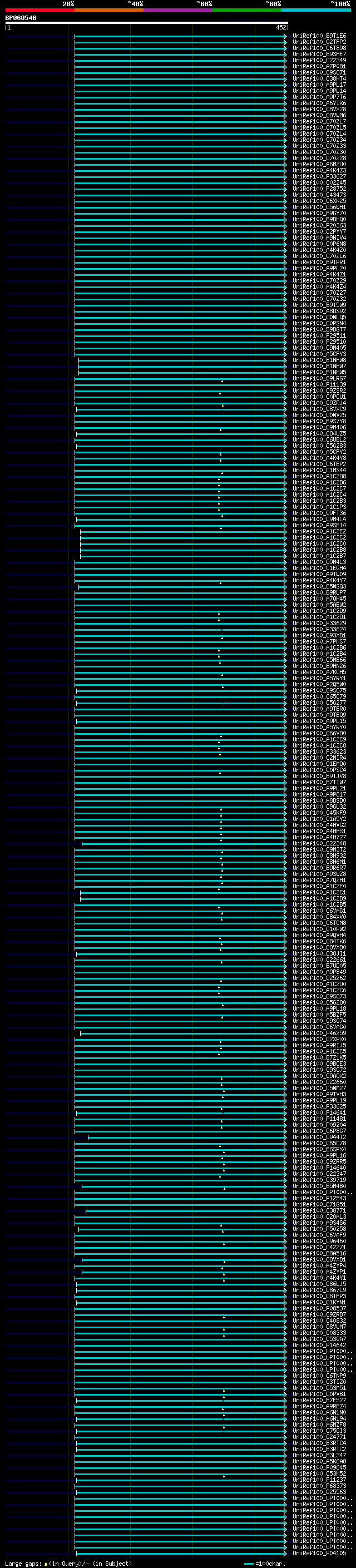This screenshot has height=1568, width=356.
Task: Click the yellow gap marker on the Q9ZSR2 row
Action: 220,393
